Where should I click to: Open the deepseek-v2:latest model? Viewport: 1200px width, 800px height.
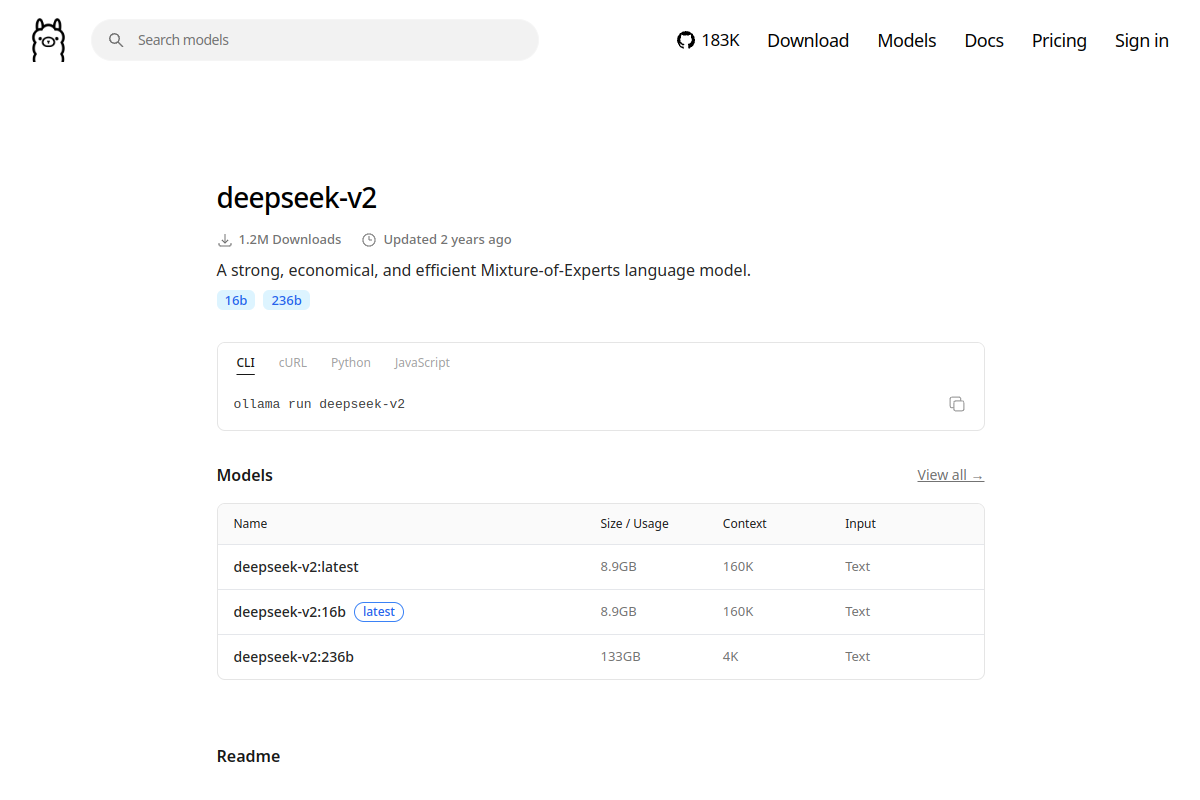pos(296,566)
